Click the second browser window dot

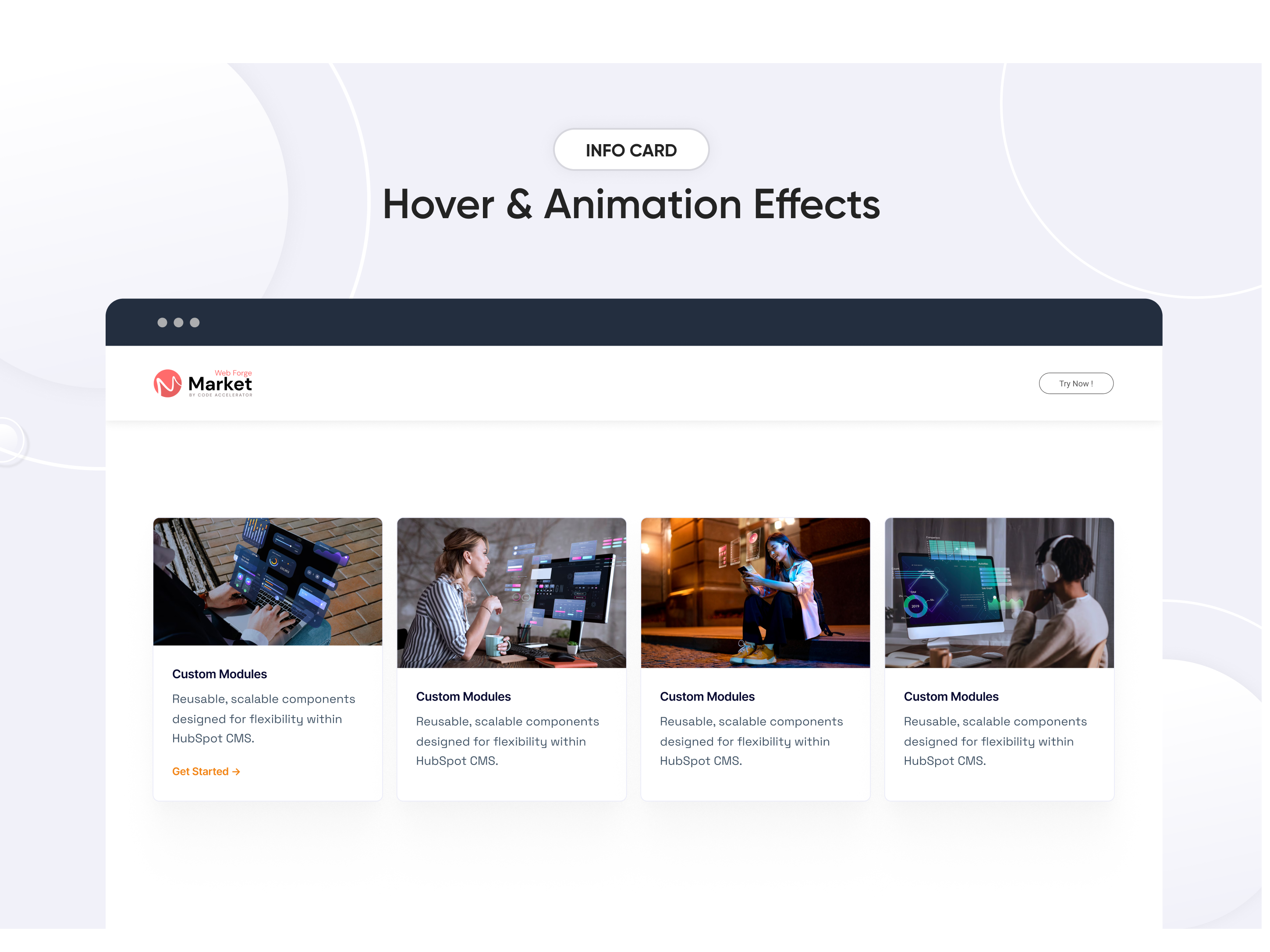(x=178, y=322)
